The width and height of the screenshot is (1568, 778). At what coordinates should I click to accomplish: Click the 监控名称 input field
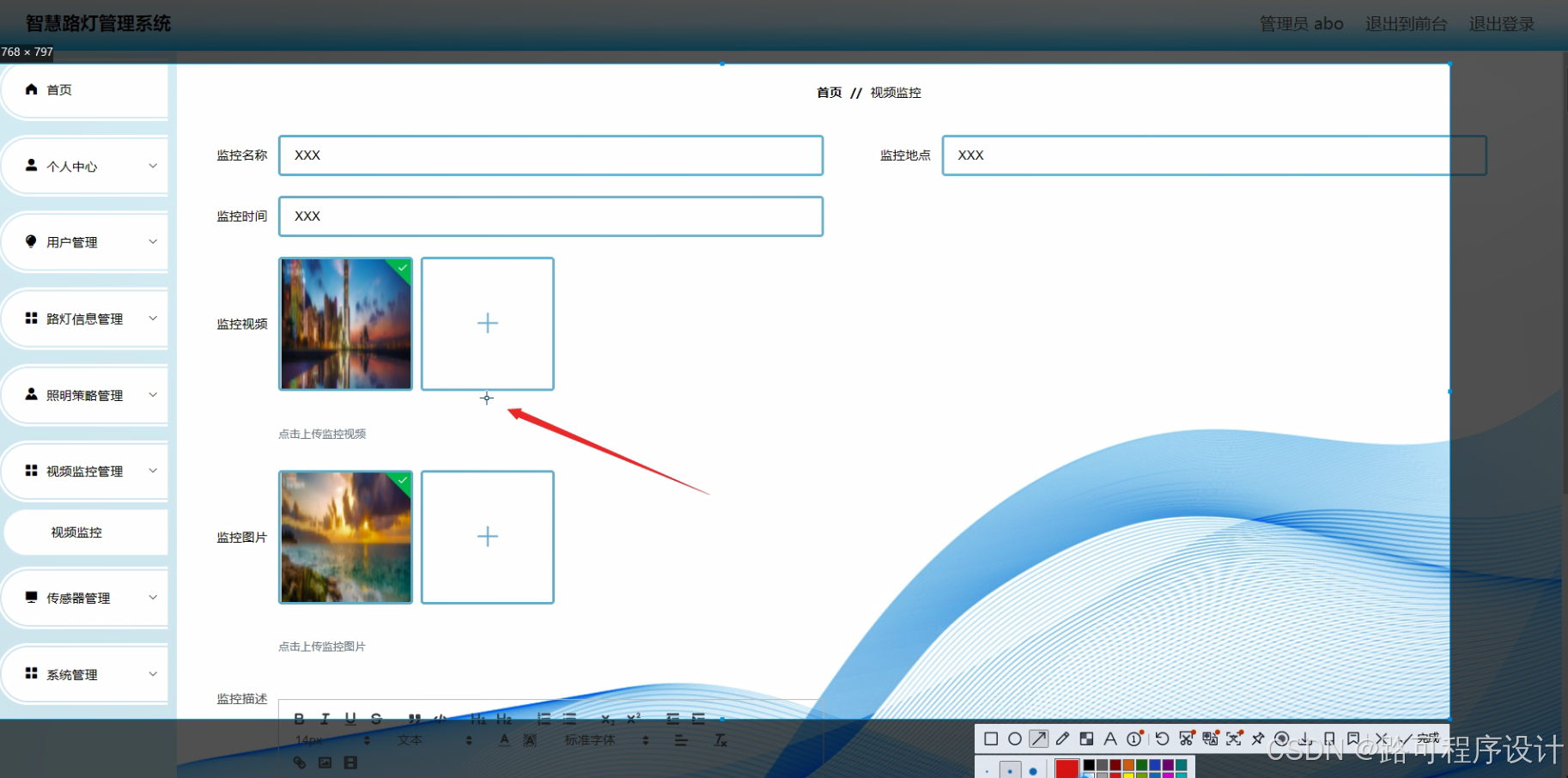point(550,155)
